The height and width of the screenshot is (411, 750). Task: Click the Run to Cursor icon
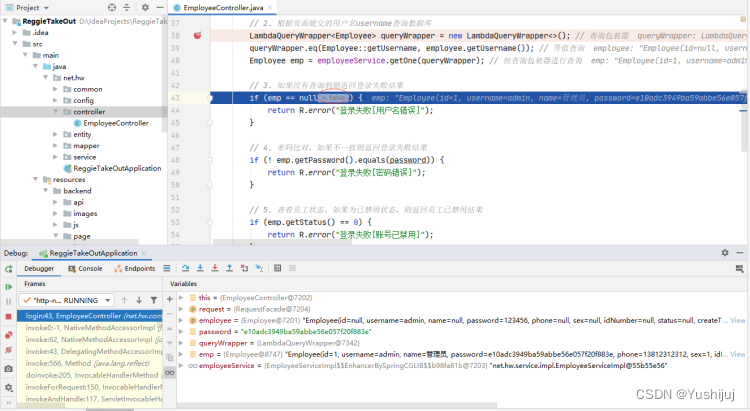(x=259, y=268)
